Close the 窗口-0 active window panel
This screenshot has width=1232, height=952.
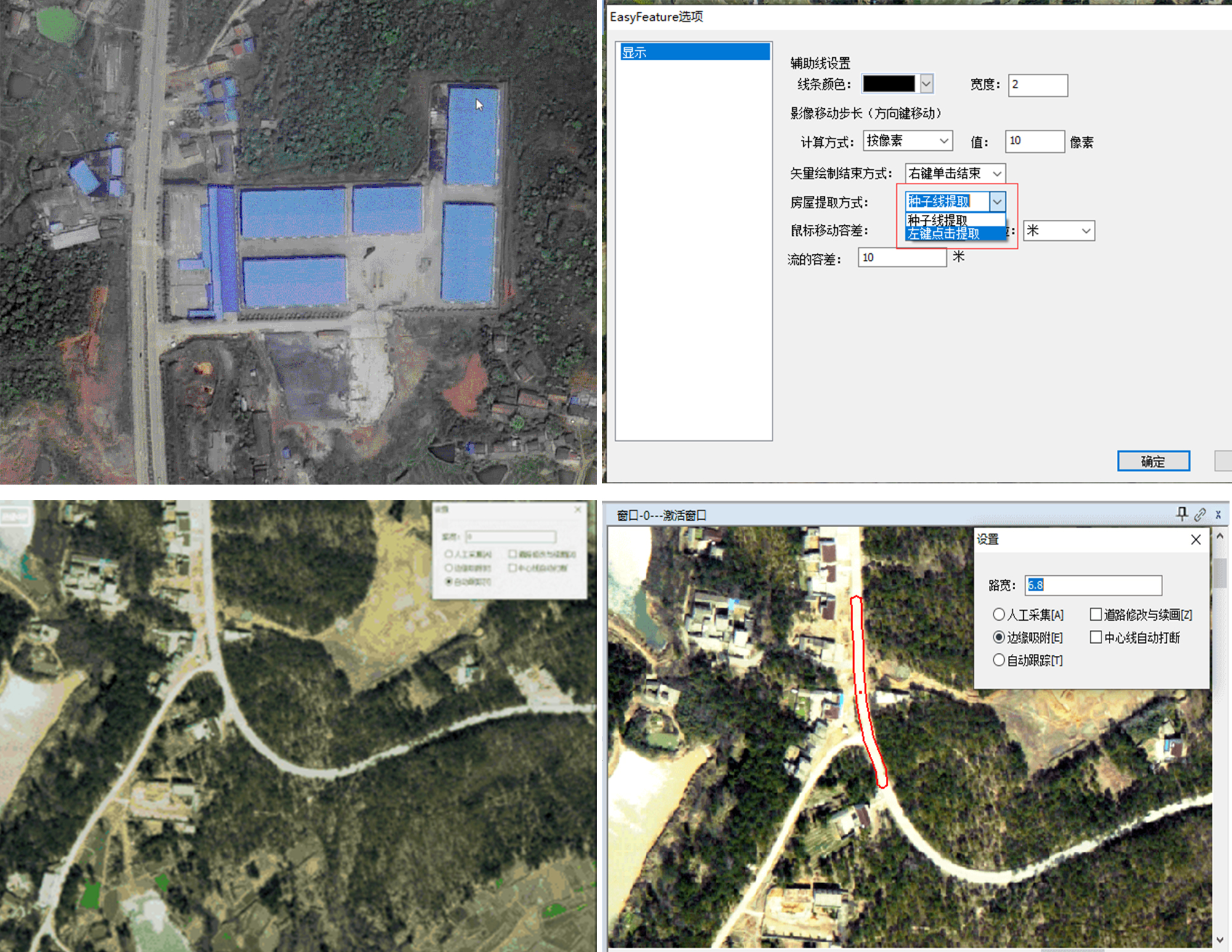tap(1218, 515)
